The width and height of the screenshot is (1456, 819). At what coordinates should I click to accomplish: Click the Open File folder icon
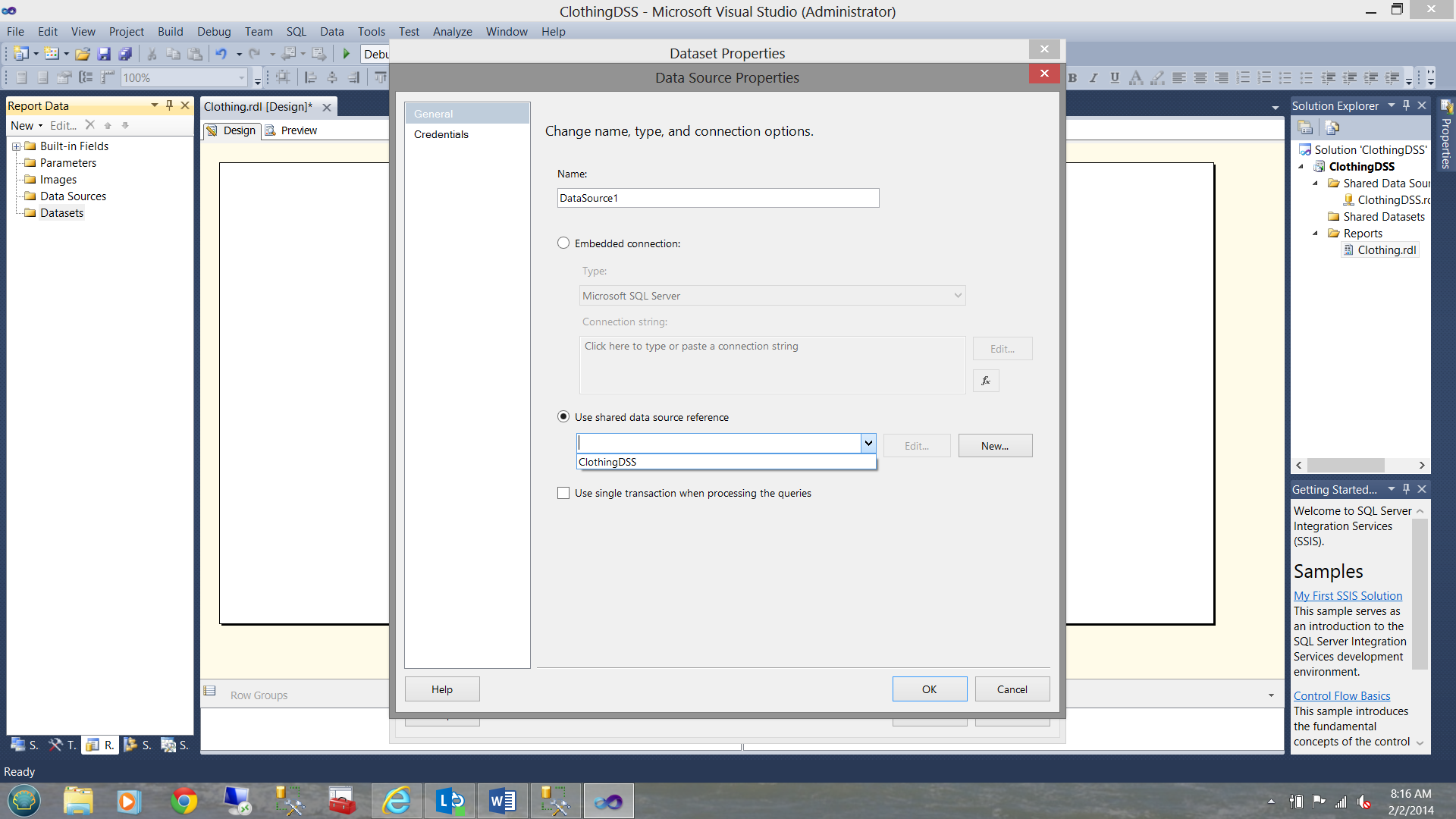coord(83,54)
